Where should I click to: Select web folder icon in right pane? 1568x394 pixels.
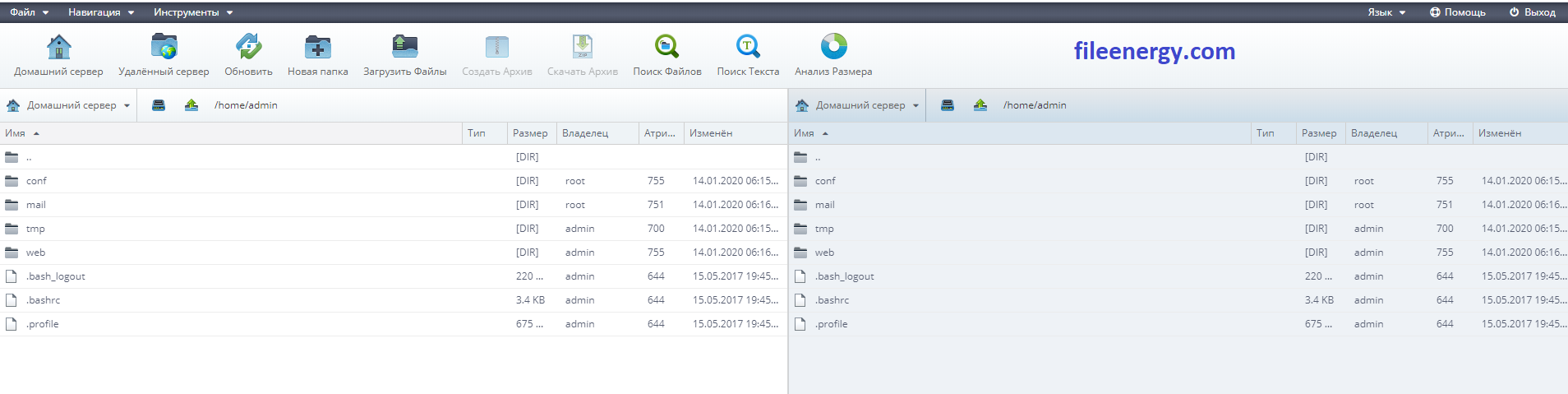(800, 253)
